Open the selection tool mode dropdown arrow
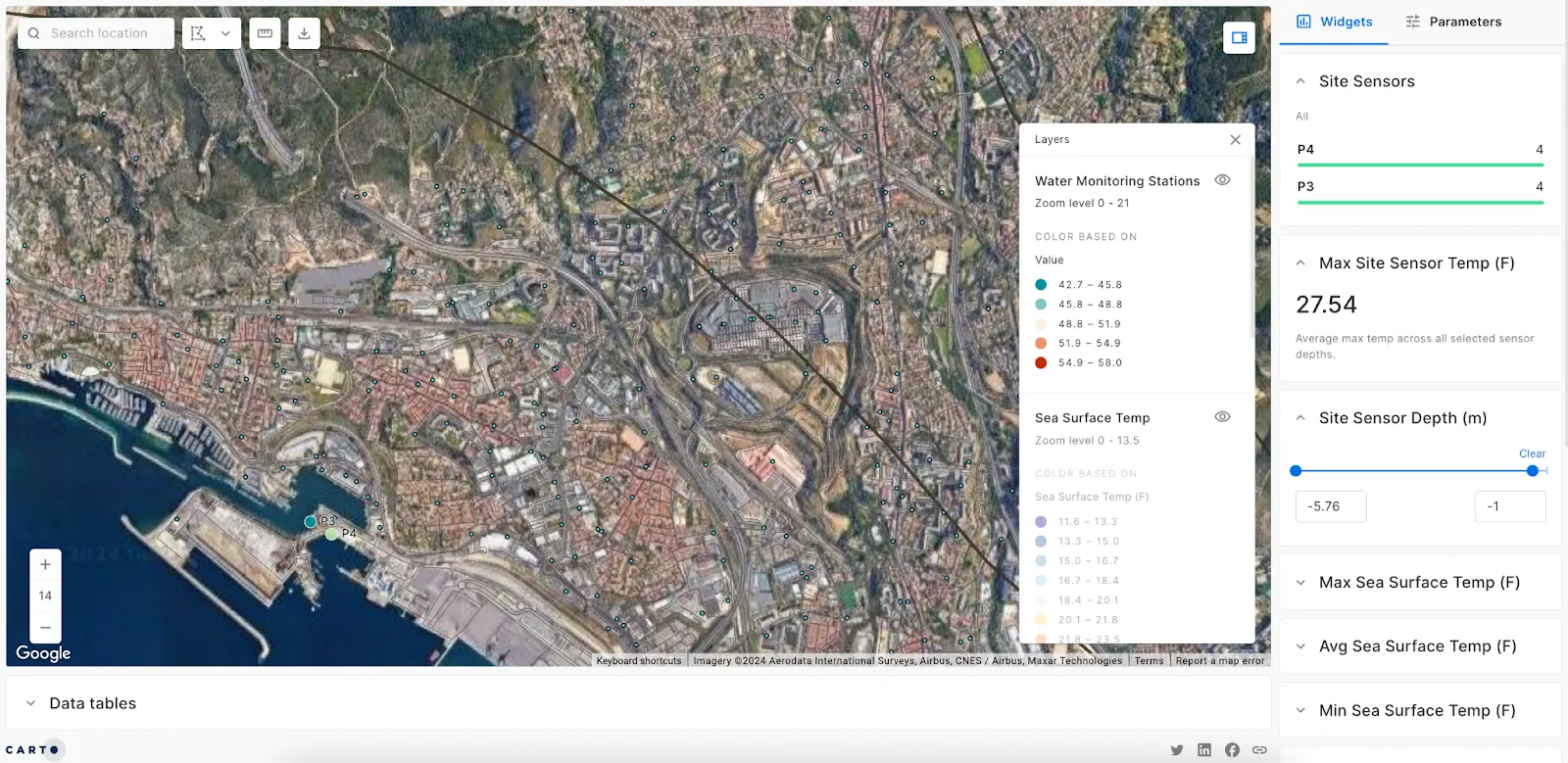This screenshot has width=1568, height=763. point(225,33)
